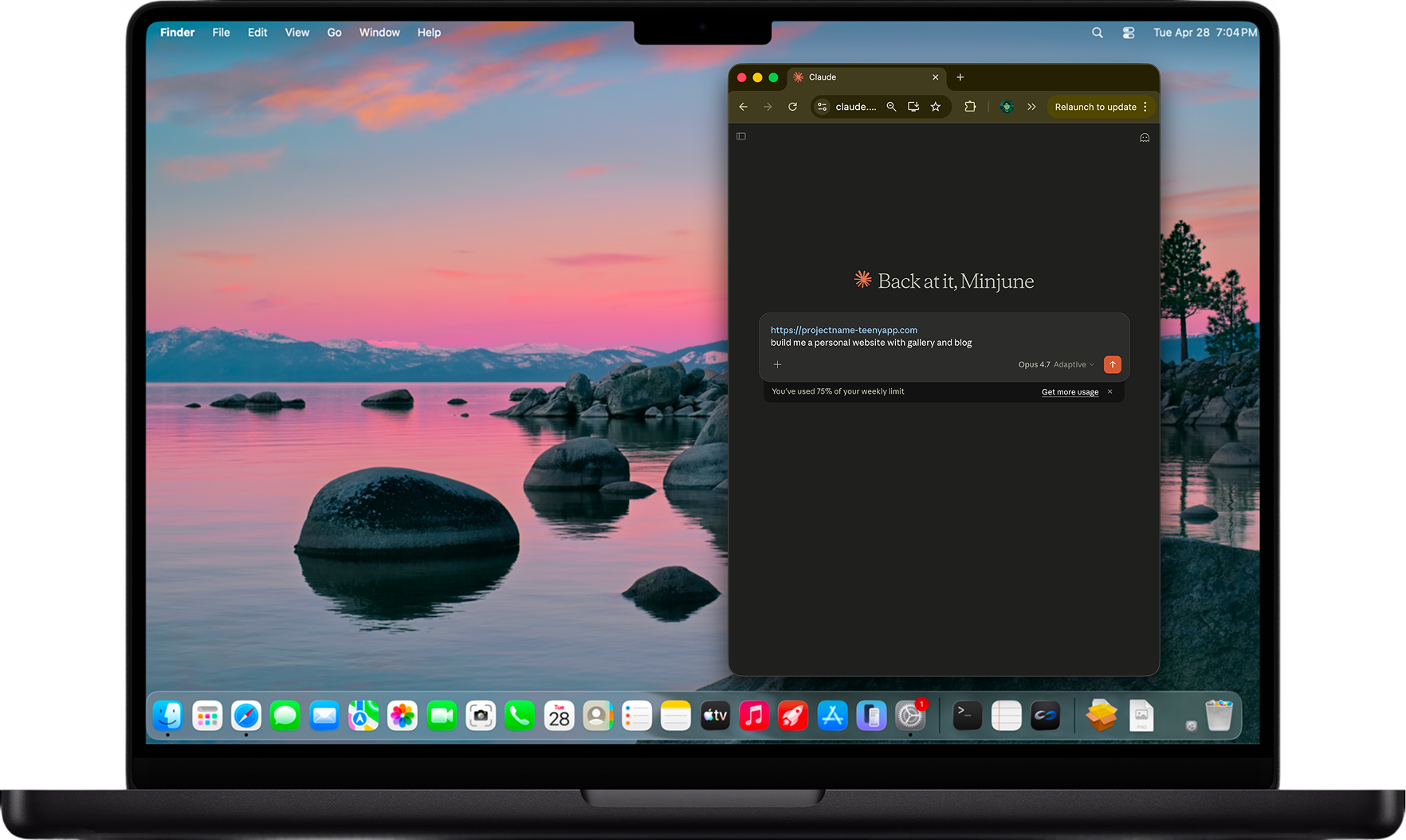
Task: Open Chrome's three-dot menu
Action: pos(1145,107)
